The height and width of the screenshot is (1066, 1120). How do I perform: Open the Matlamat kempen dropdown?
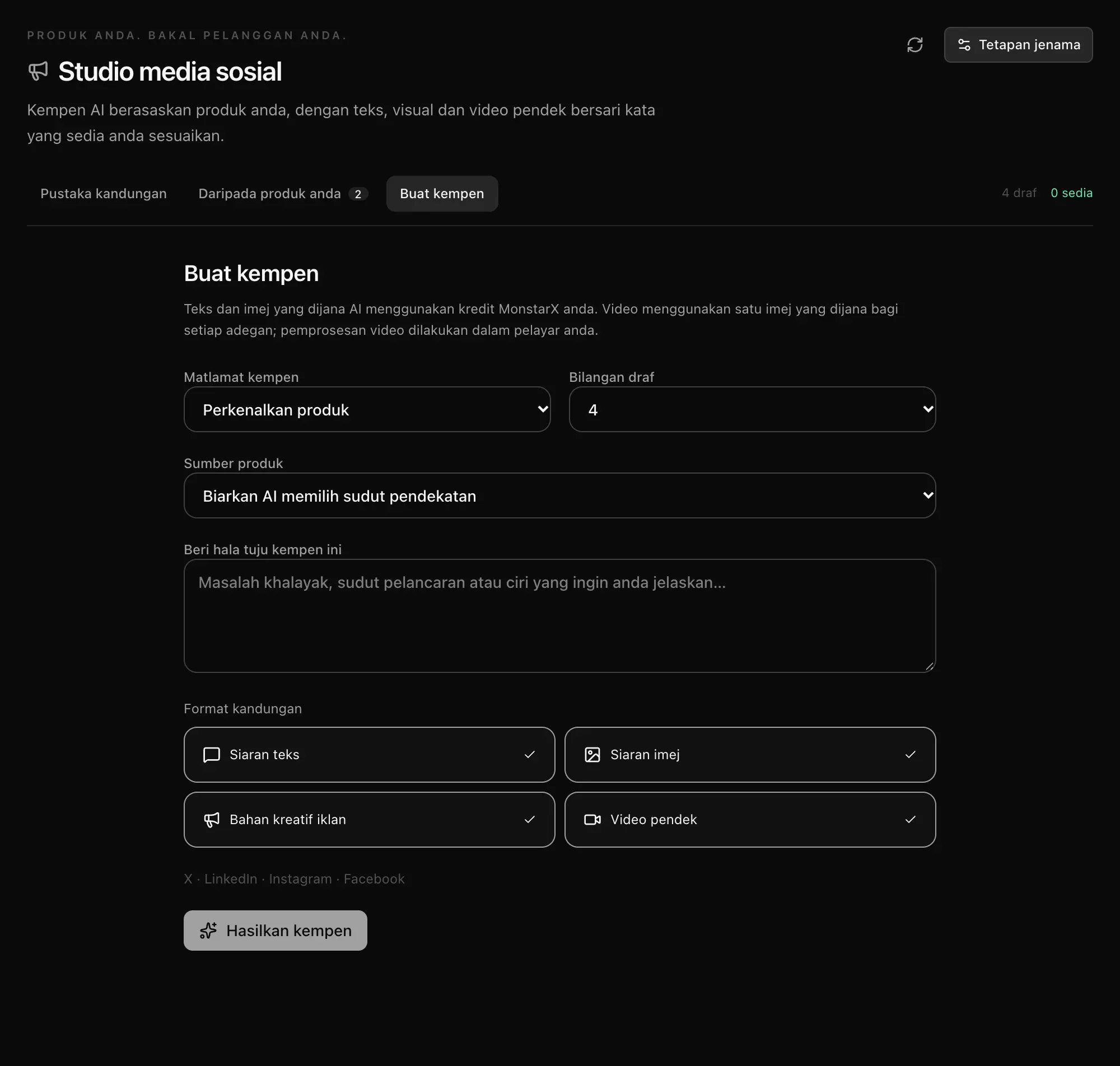[x=367, y=410]
